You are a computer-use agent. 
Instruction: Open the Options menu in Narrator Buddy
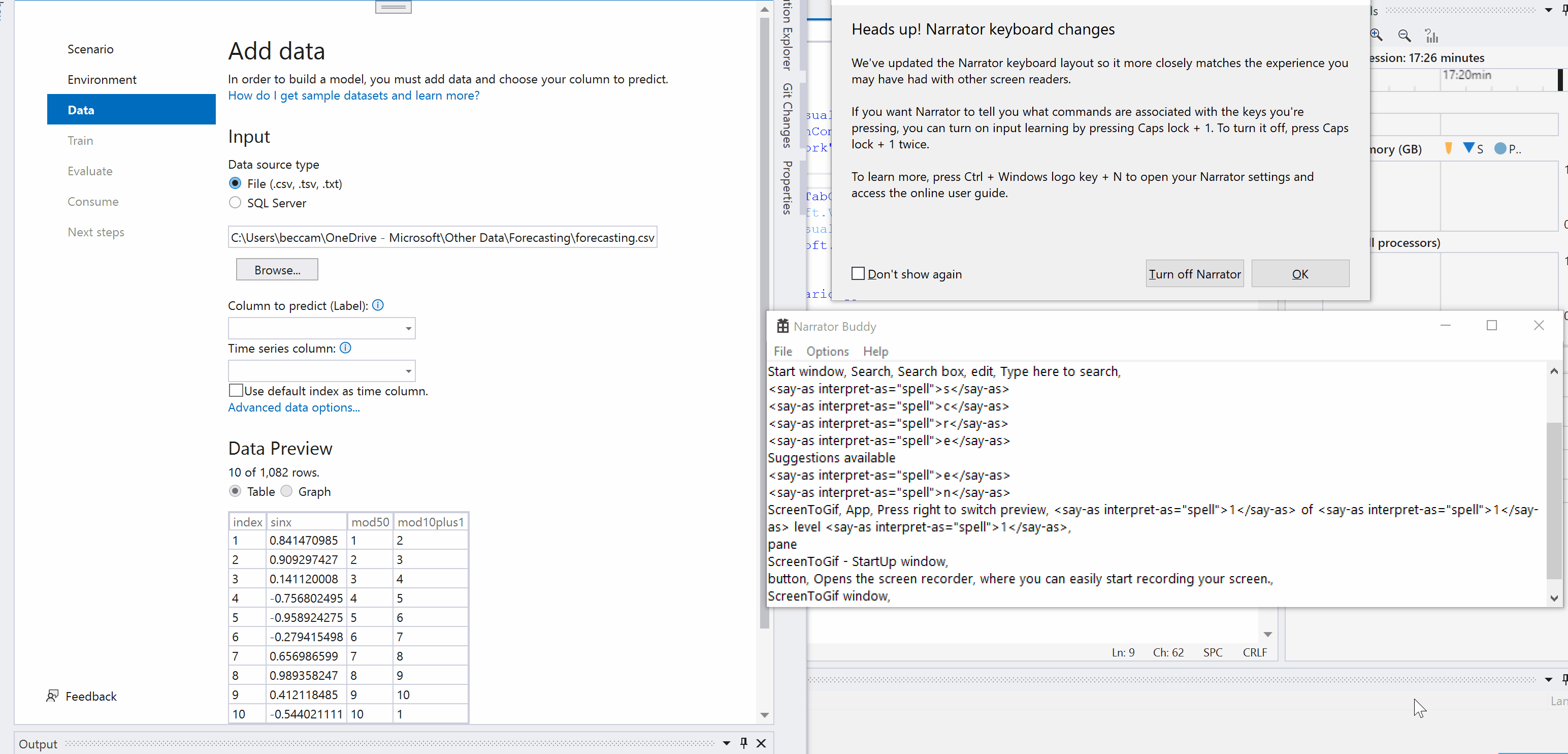[x=827, y=352]
